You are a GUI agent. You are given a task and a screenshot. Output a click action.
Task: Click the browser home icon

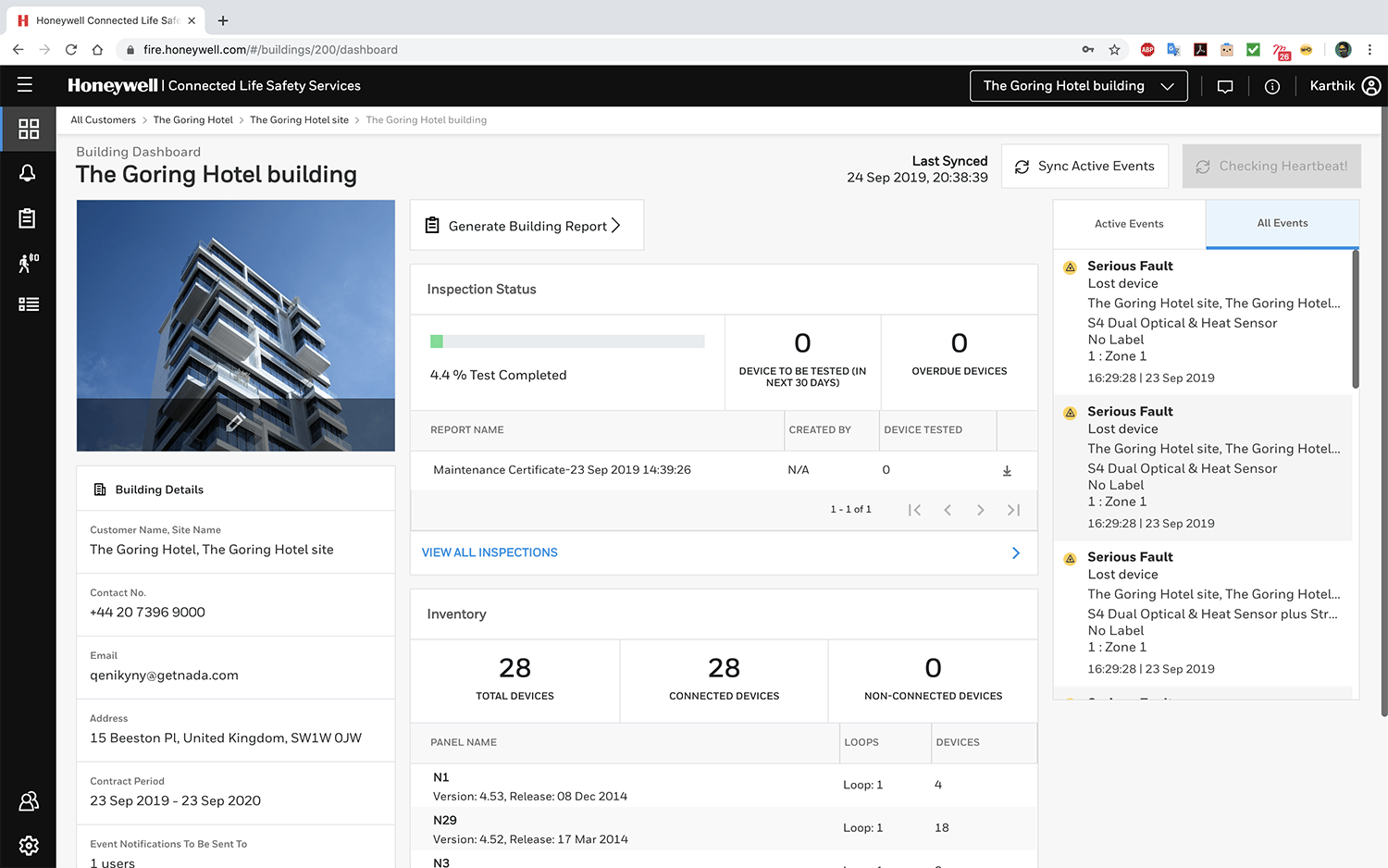(x=97, y=49)
